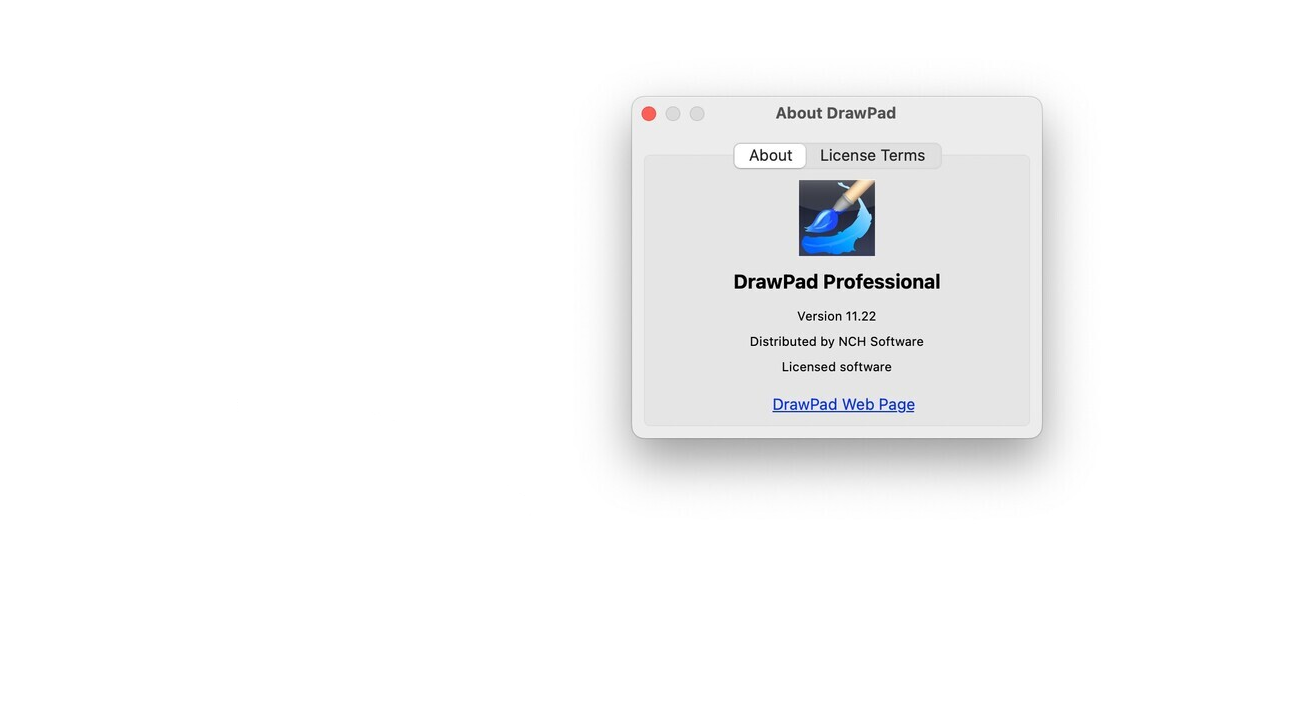Click the License Terms segment of the switcher

(872, 155)
